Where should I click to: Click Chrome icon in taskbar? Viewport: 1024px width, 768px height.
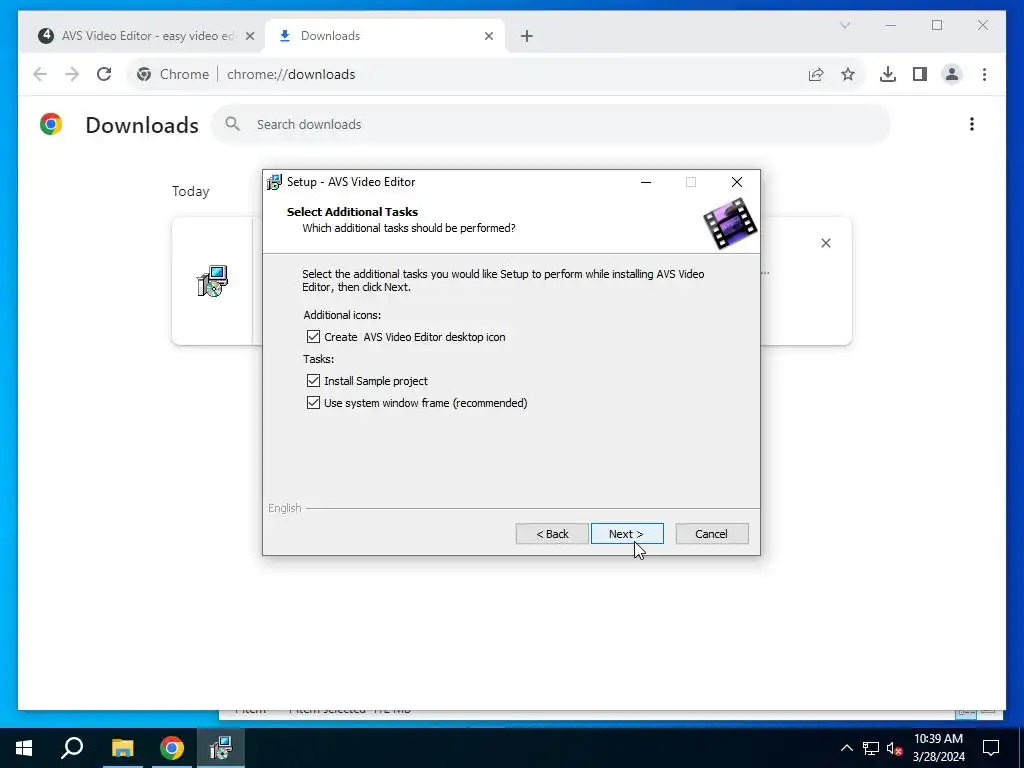(x=172, y=748)
